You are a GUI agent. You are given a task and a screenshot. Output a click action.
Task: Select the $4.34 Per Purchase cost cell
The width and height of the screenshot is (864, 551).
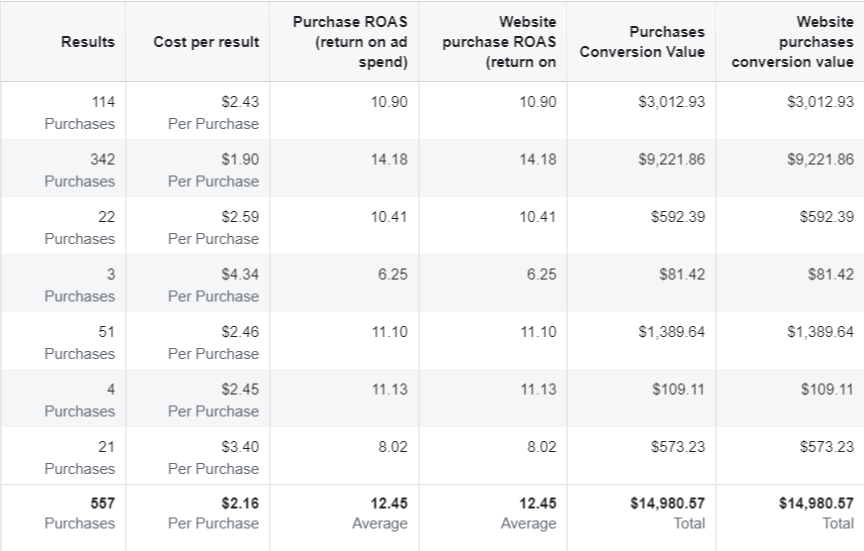coord(214,285)
